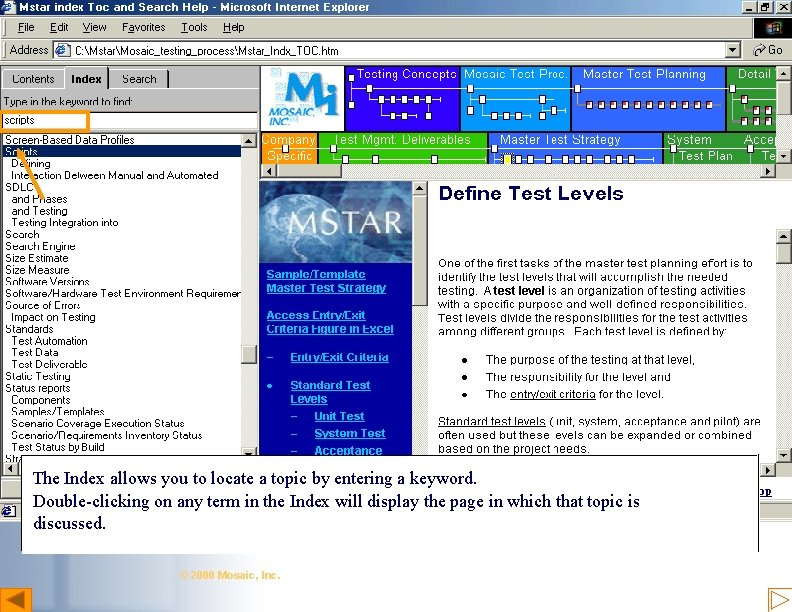The height and width of the screenshot is (612, 792).
Task: Click MSTAR sidebar scroll-up arrow
Action: tap(419, 189)
